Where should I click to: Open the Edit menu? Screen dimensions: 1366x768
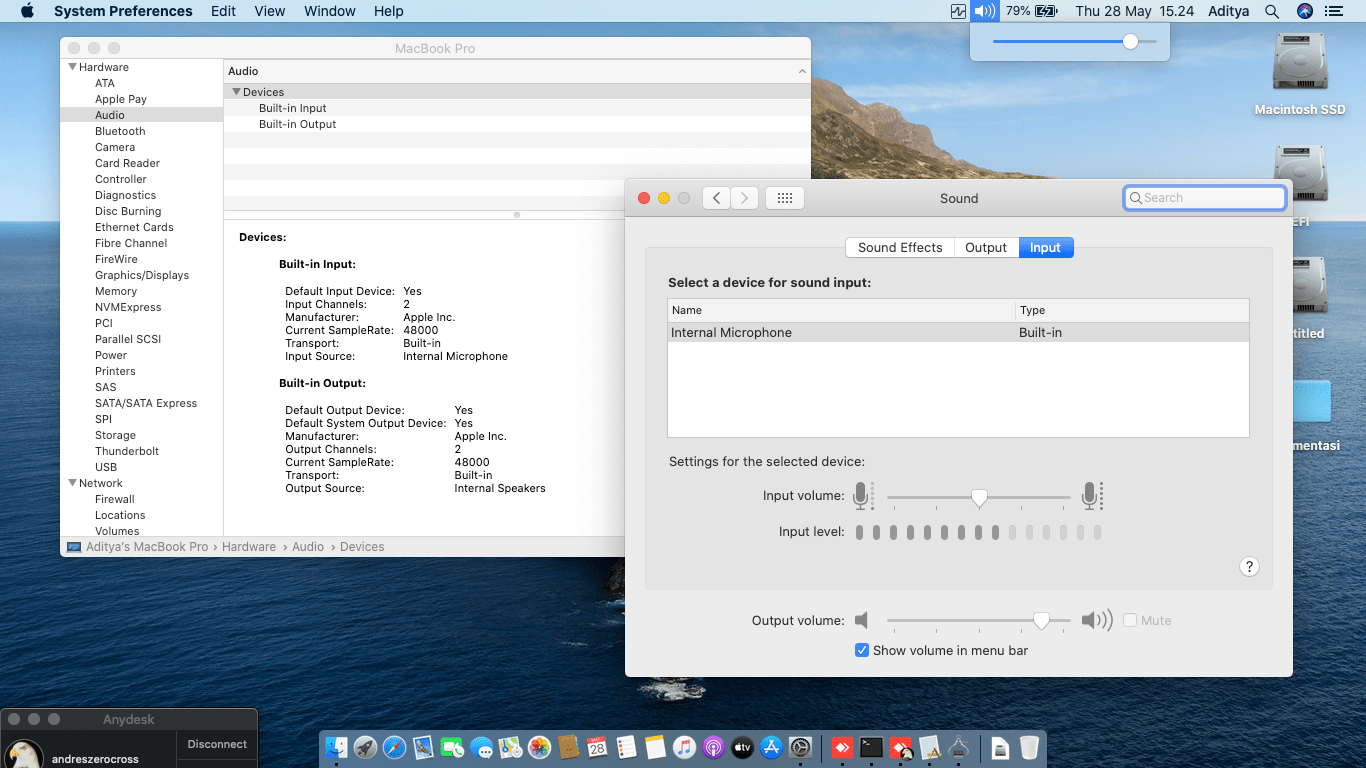click(x=224, y=11)
